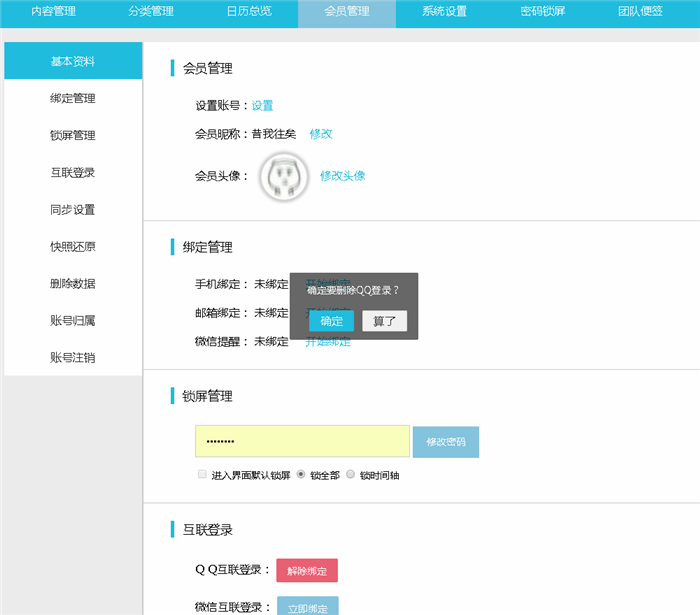Open 团队便签 in top navigation
This screenshot has width=700, height=615.
[641, 12]
